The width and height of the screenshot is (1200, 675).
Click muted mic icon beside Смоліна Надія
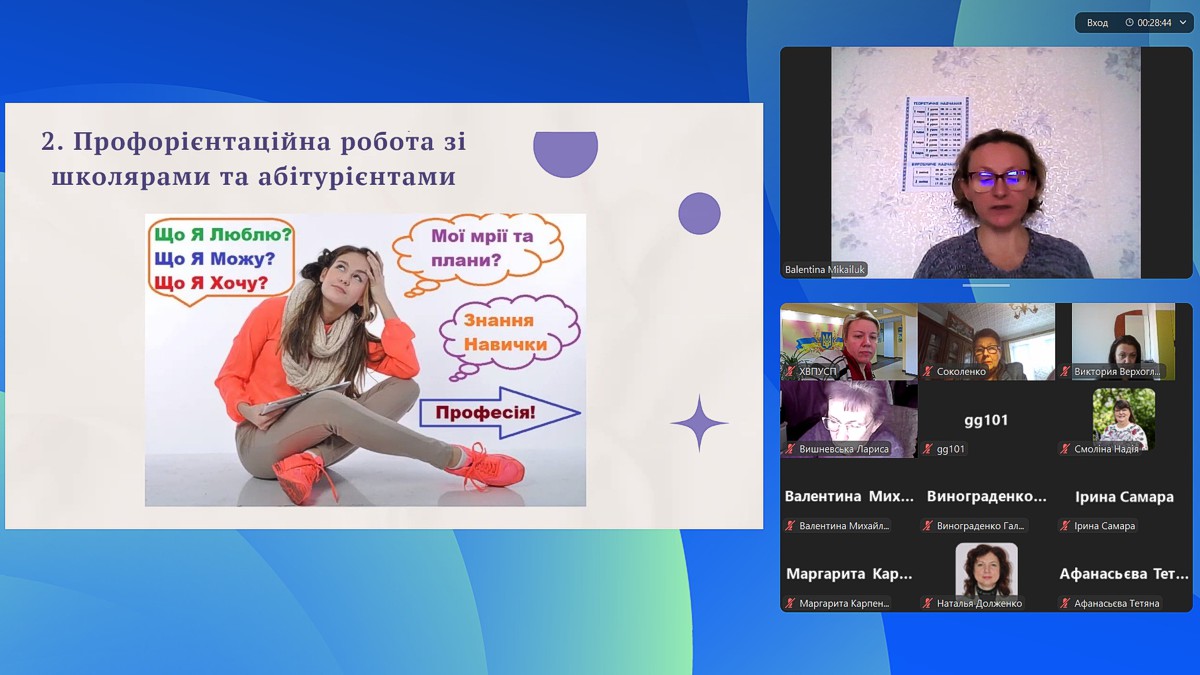(x=1066, y=449)
